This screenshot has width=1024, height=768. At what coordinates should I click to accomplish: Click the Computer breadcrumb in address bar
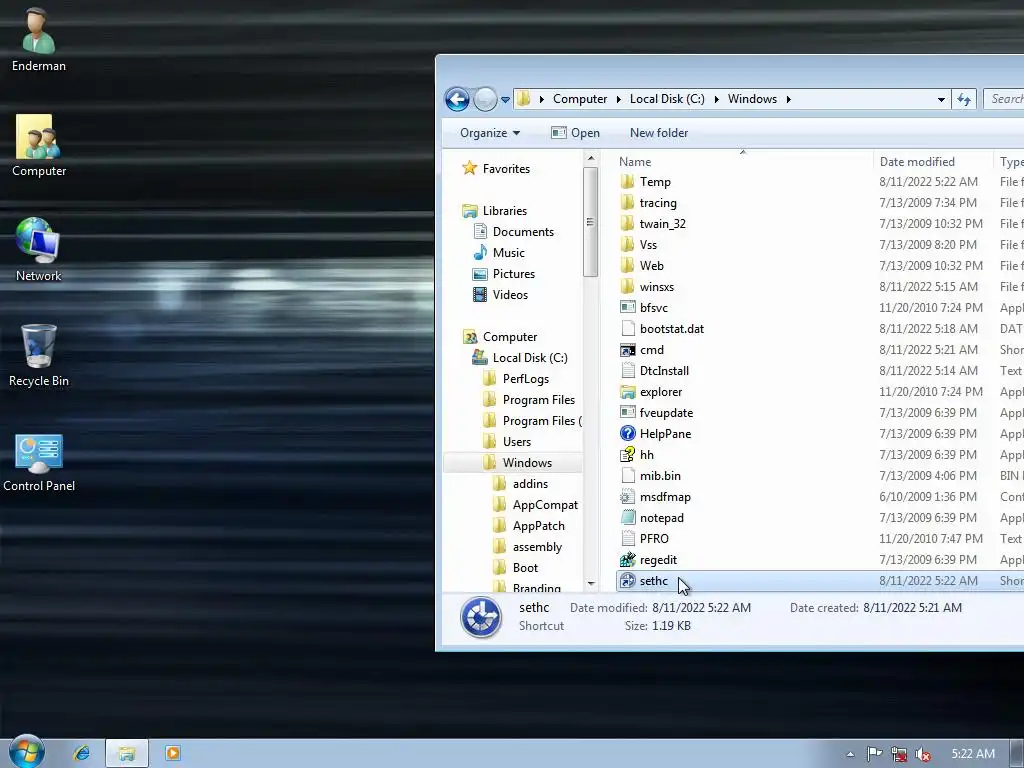[x=580, y=99]
